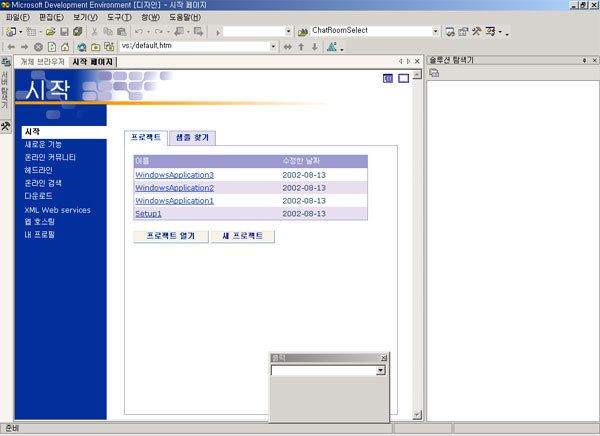This screenshot has height=436, width=600.
Task: Click the Paste clipboard icon
Action: click(x=122, y=32)
